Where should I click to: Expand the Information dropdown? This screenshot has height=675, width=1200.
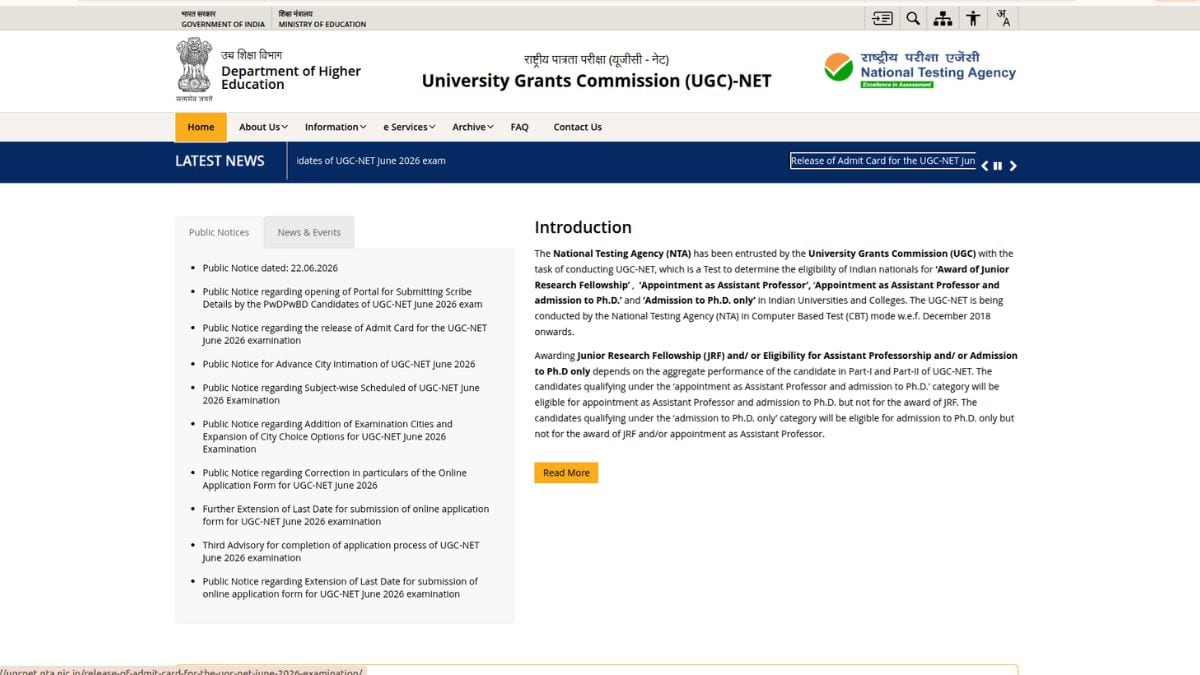[335, 127]
